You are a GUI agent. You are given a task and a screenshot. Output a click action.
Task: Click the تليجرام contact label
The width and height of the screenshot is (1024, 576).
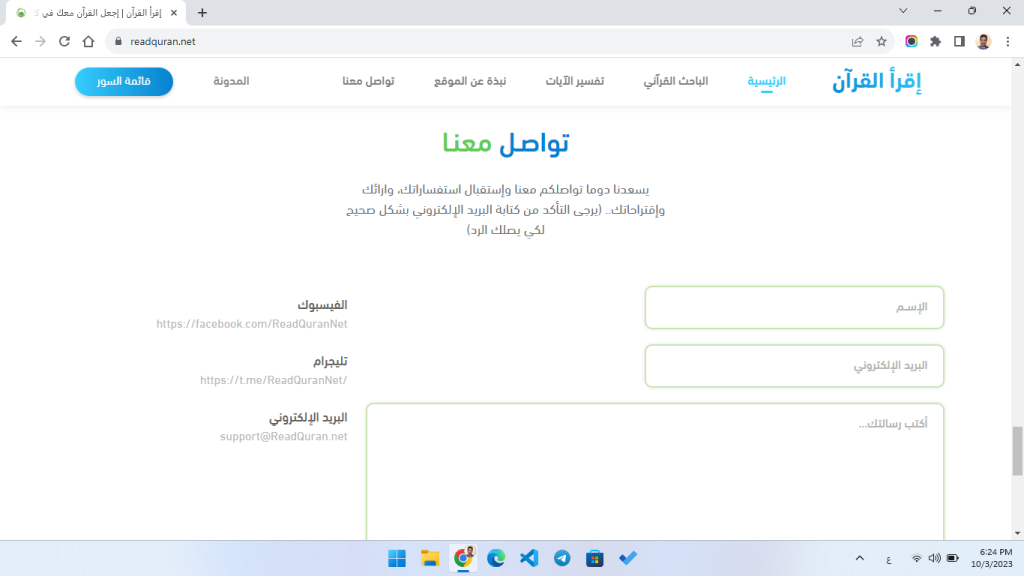[330, 361]
